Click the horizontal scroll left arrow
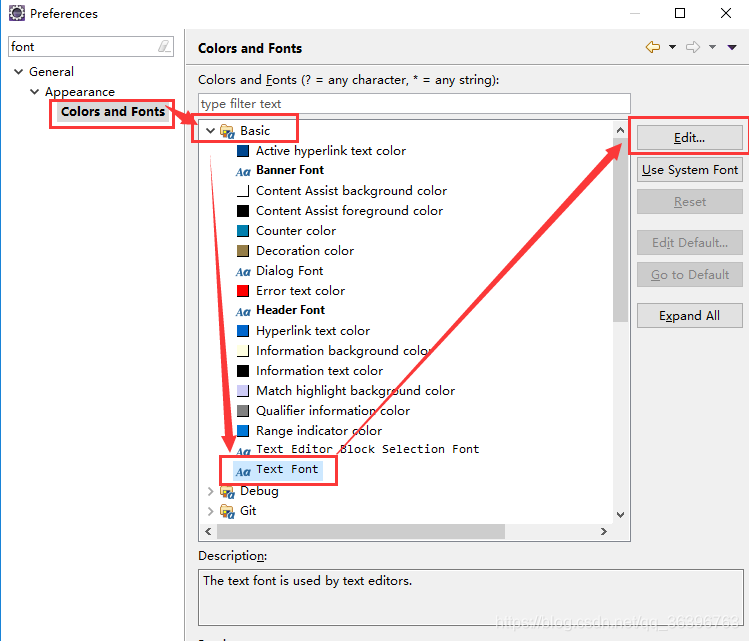This screenshot has height=641, width=749. [x=208, y=532]
